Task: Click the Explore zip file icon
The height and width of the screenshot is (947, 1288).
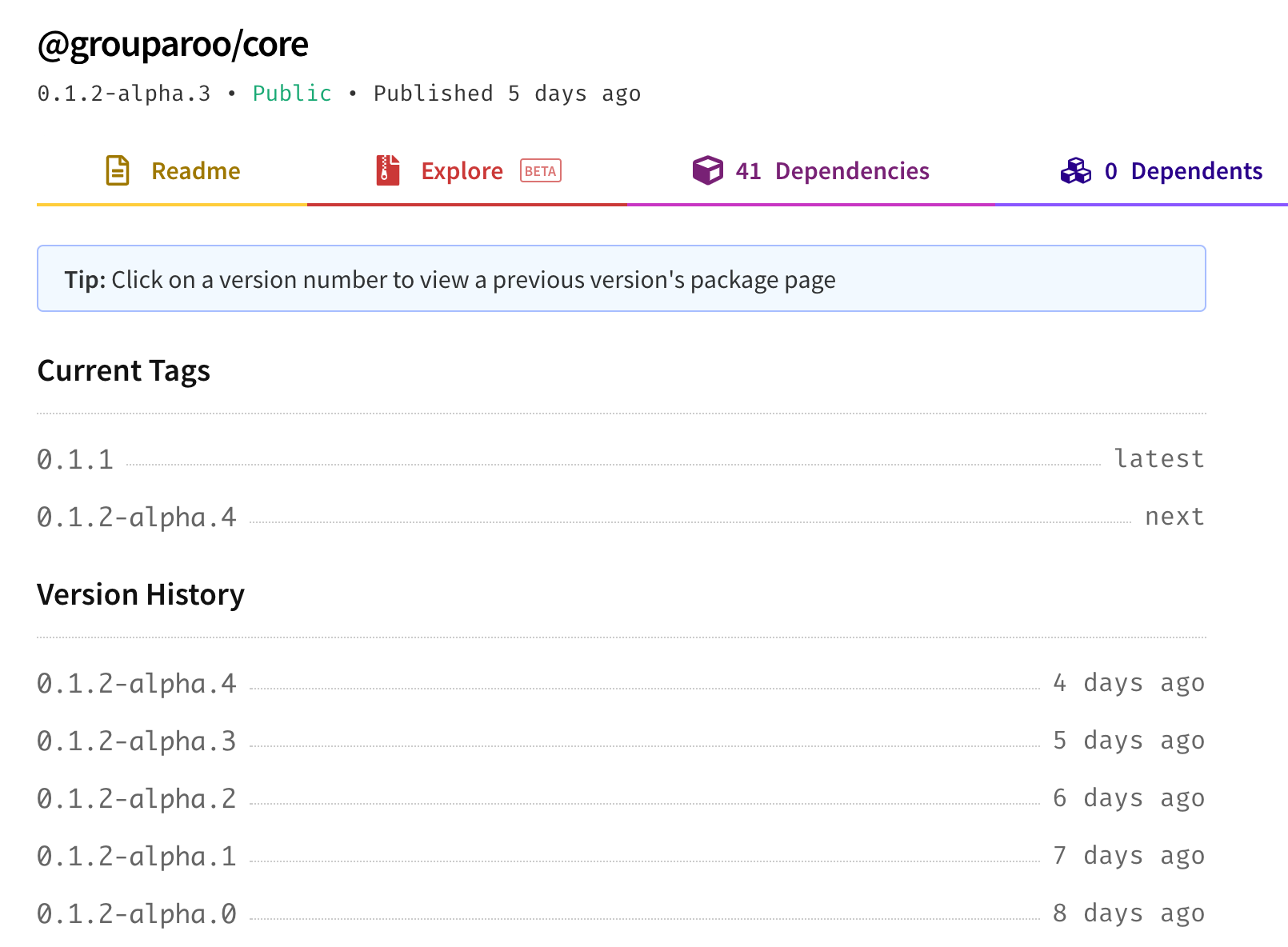Action: [x=388, y=170]
